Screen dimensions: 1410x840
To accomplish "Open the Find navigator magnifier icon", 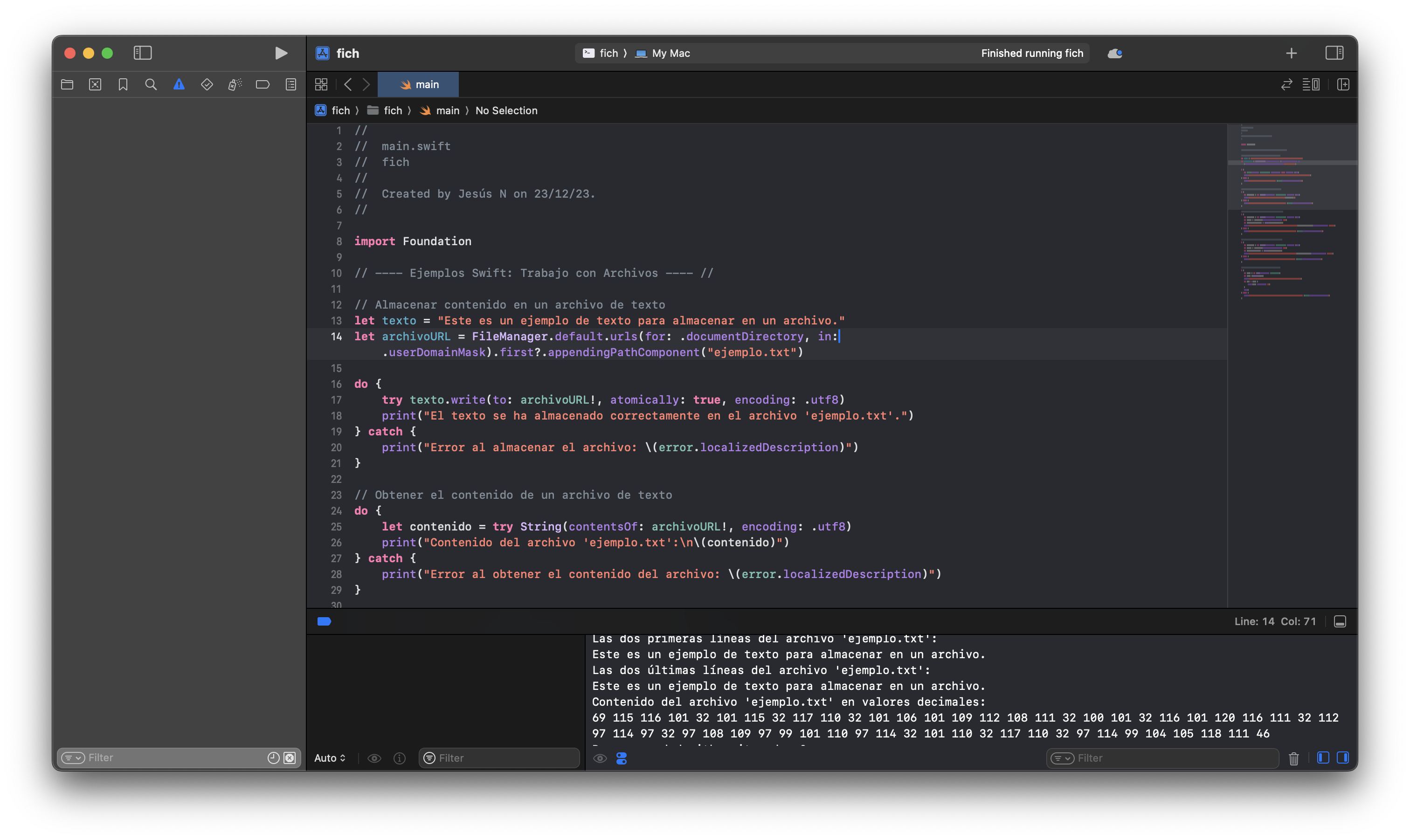I will click(151, 84).
